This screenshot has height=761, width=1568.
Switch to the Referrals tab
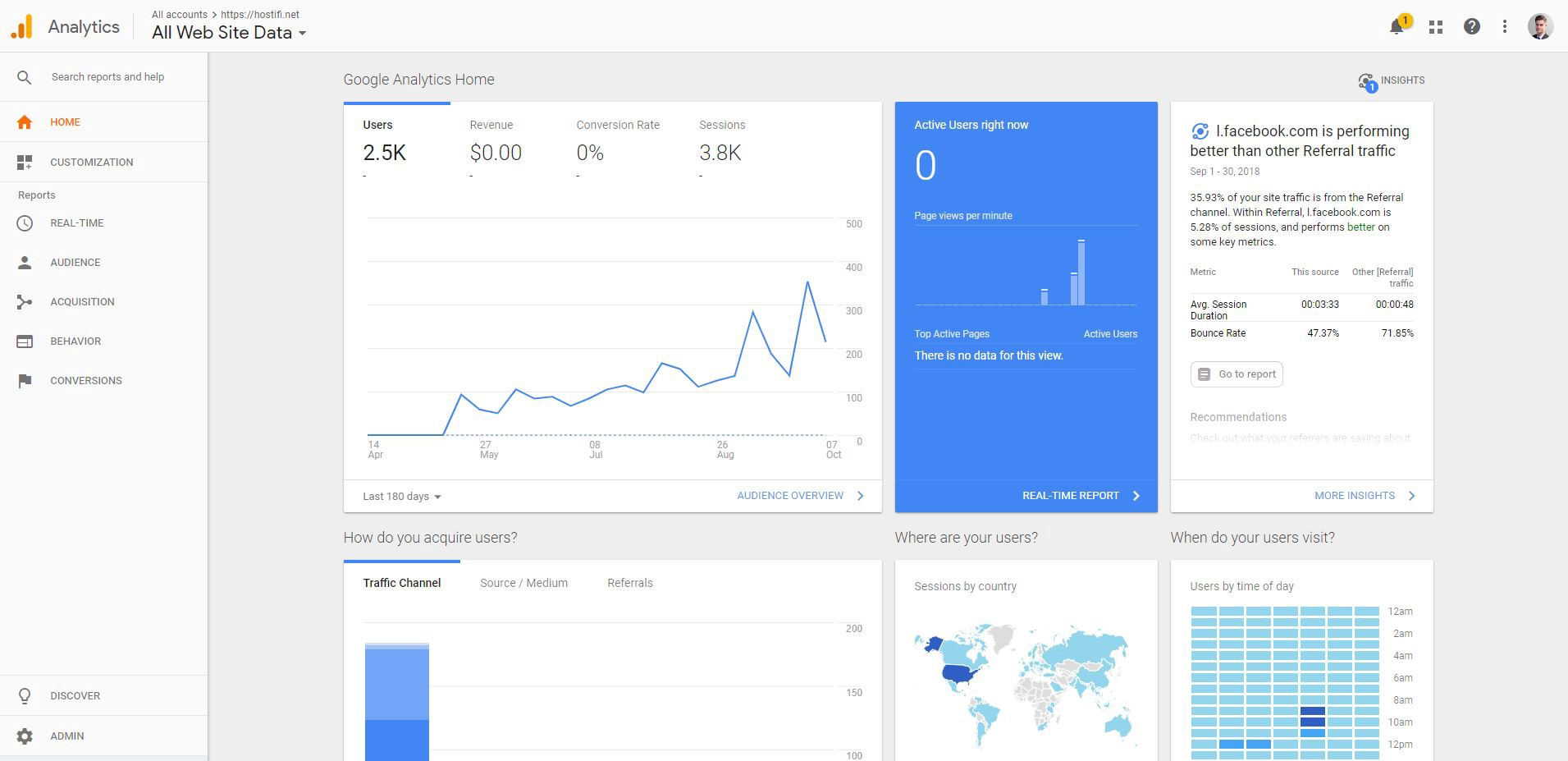click(x=630, y=583)
